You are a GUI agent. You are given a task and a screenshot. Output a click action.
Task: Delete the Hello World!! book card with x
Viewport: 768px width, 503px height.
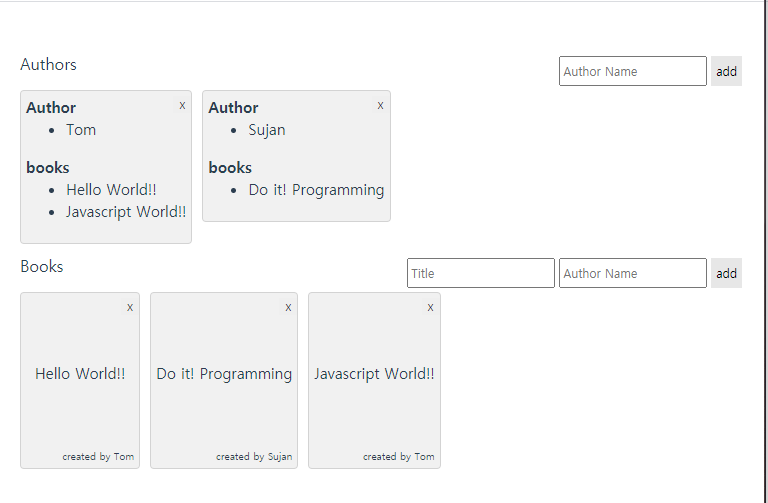pos(130,307)
